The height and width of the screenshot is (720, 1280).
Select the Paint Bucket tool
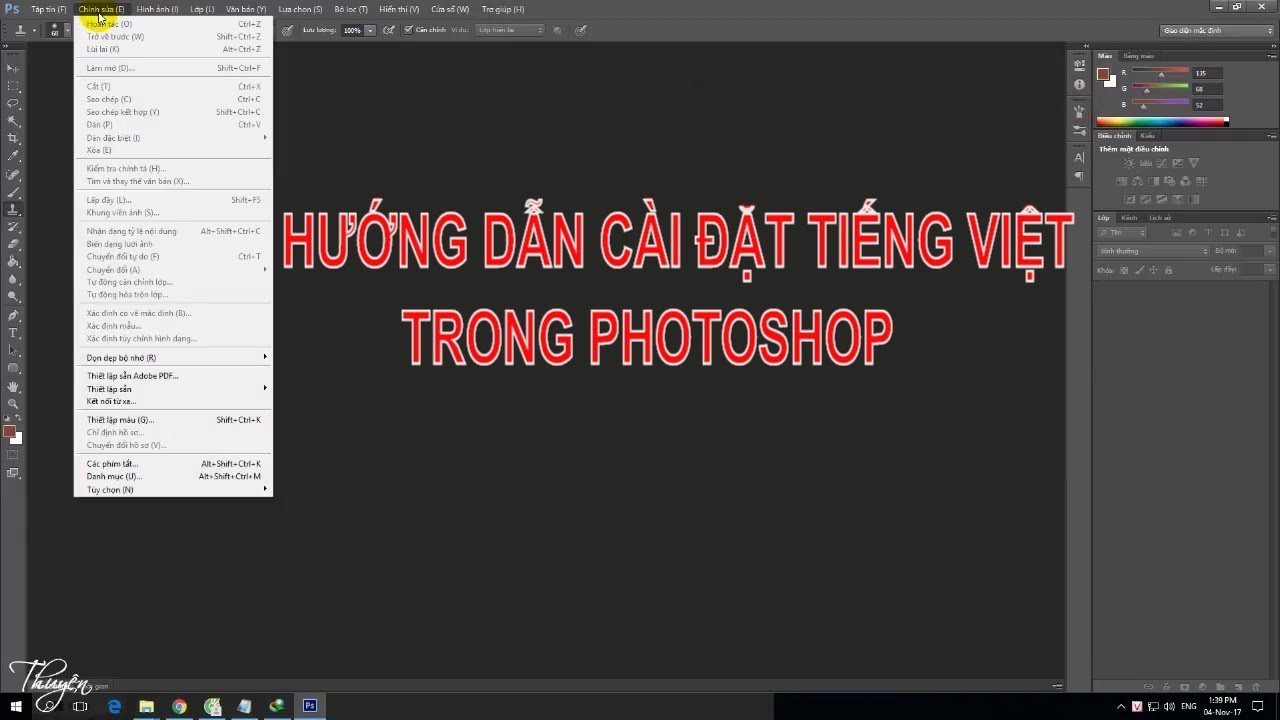pos(14,262)
